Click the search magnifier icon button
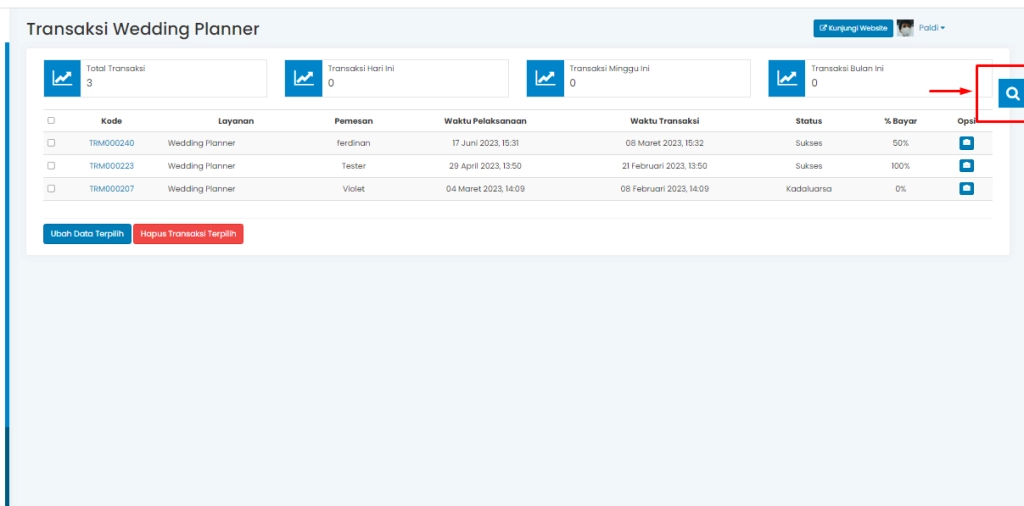Viewport: 1024px width, 506px height. click(x=1012, y=93)
